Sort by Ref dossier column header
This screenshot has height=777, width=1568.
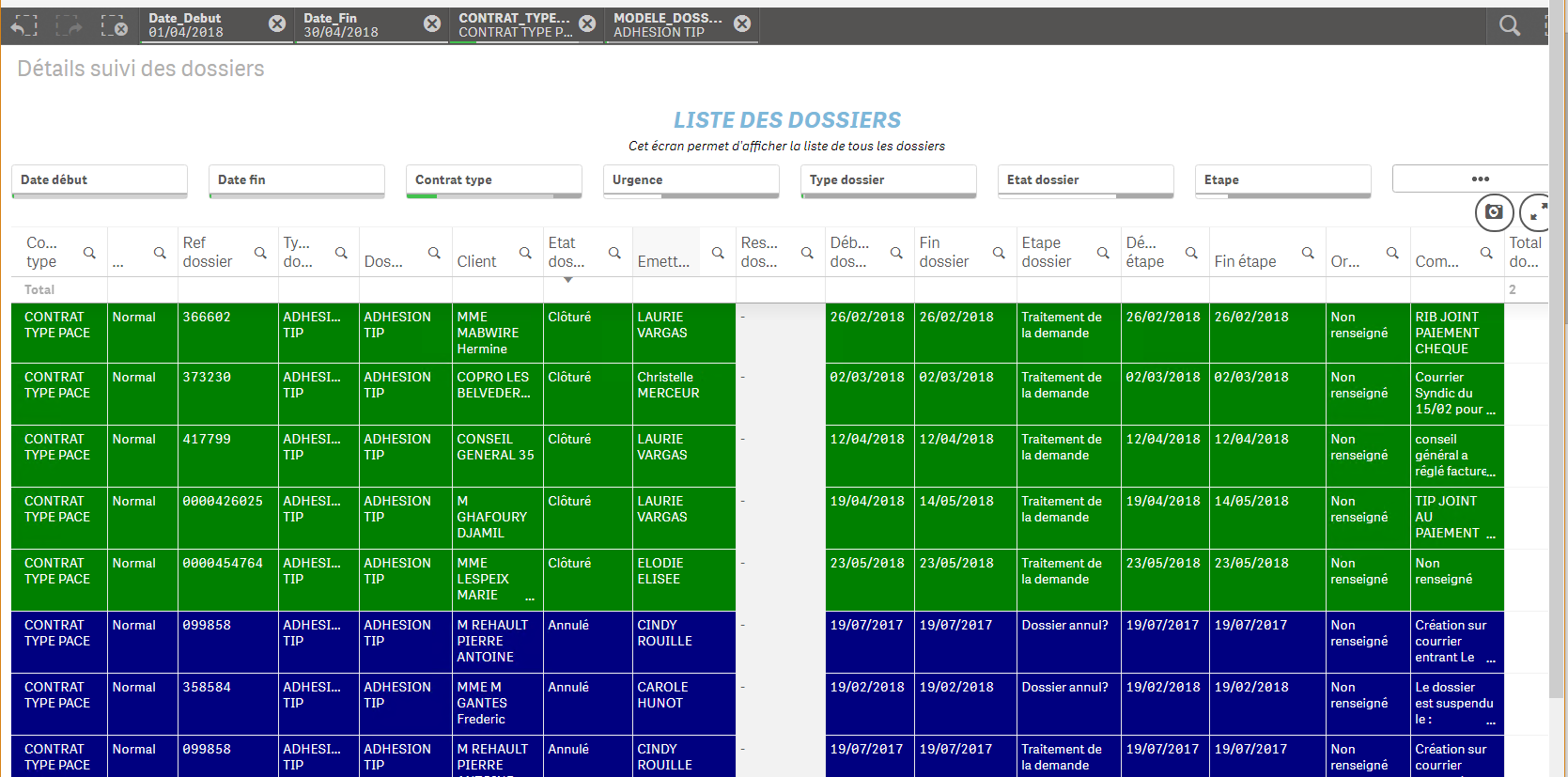tap(208, 252)
